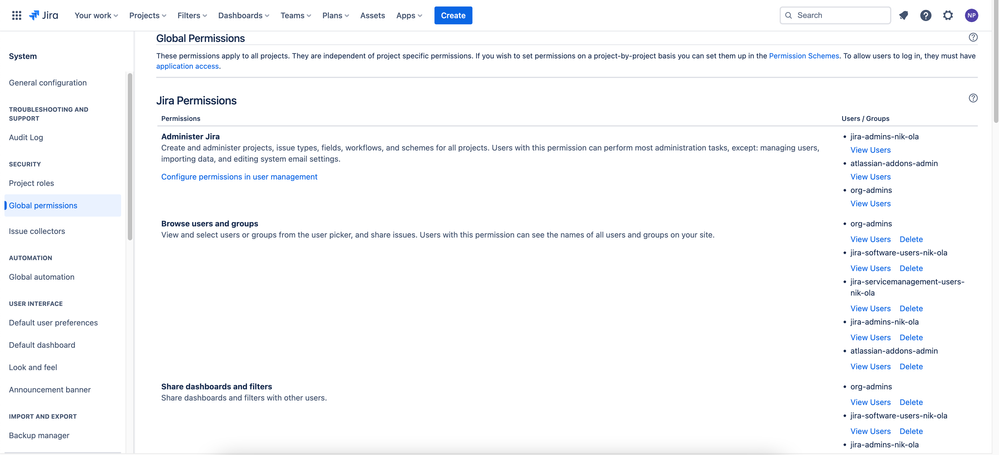Image resolution: width=999 pixels, height=455 pixels.
Task: Delete jira-admins-nik-ola from Browse users
Action: point(911,338)
